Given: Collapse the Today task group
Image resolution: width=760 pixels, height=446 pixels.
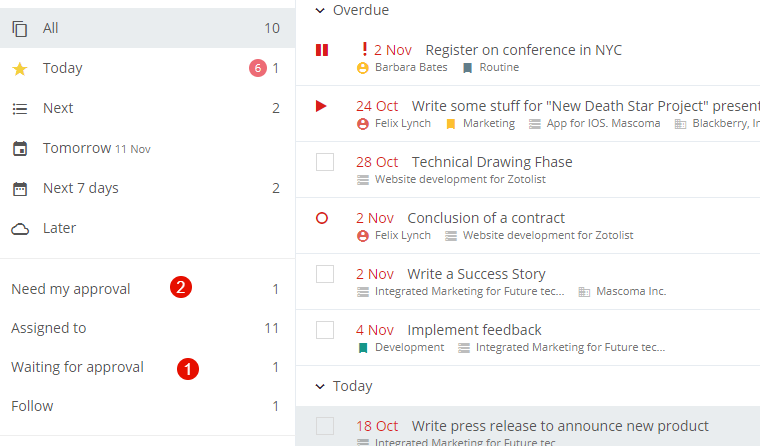Looking at the screenshot, I should [x=320, y=386].
